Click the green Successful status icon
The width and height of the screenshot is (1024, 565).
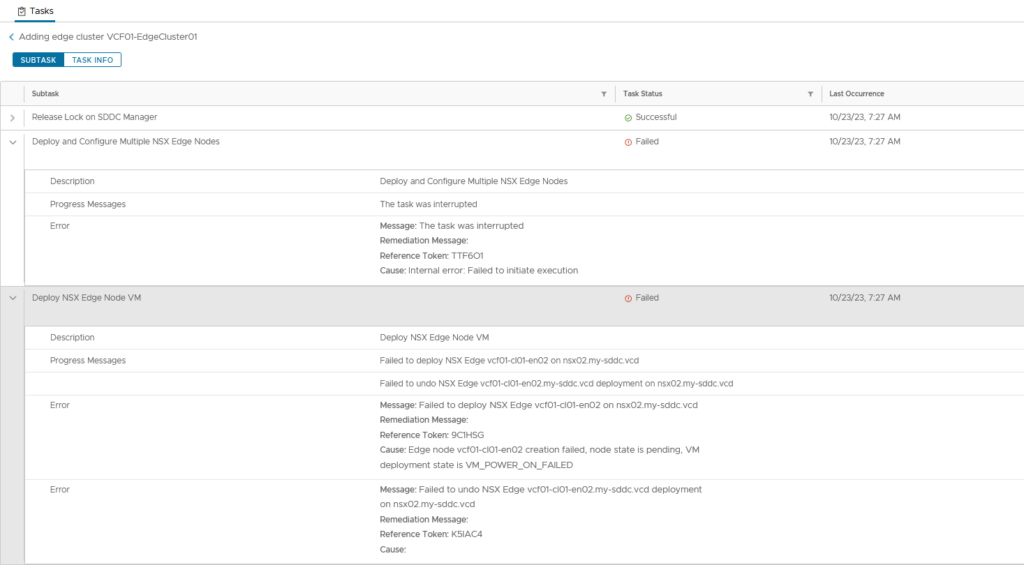628,118
